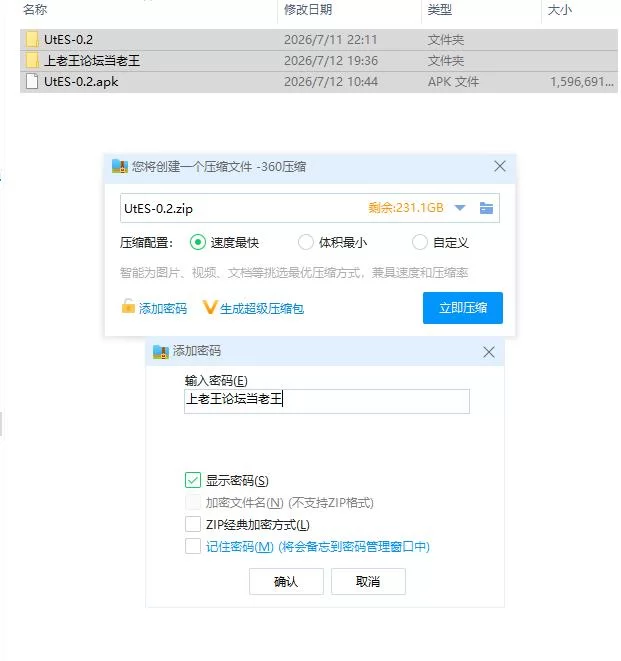621x661 pixels.
Task: Cancel with the 取消 button
Action: (x=368, y=582)
